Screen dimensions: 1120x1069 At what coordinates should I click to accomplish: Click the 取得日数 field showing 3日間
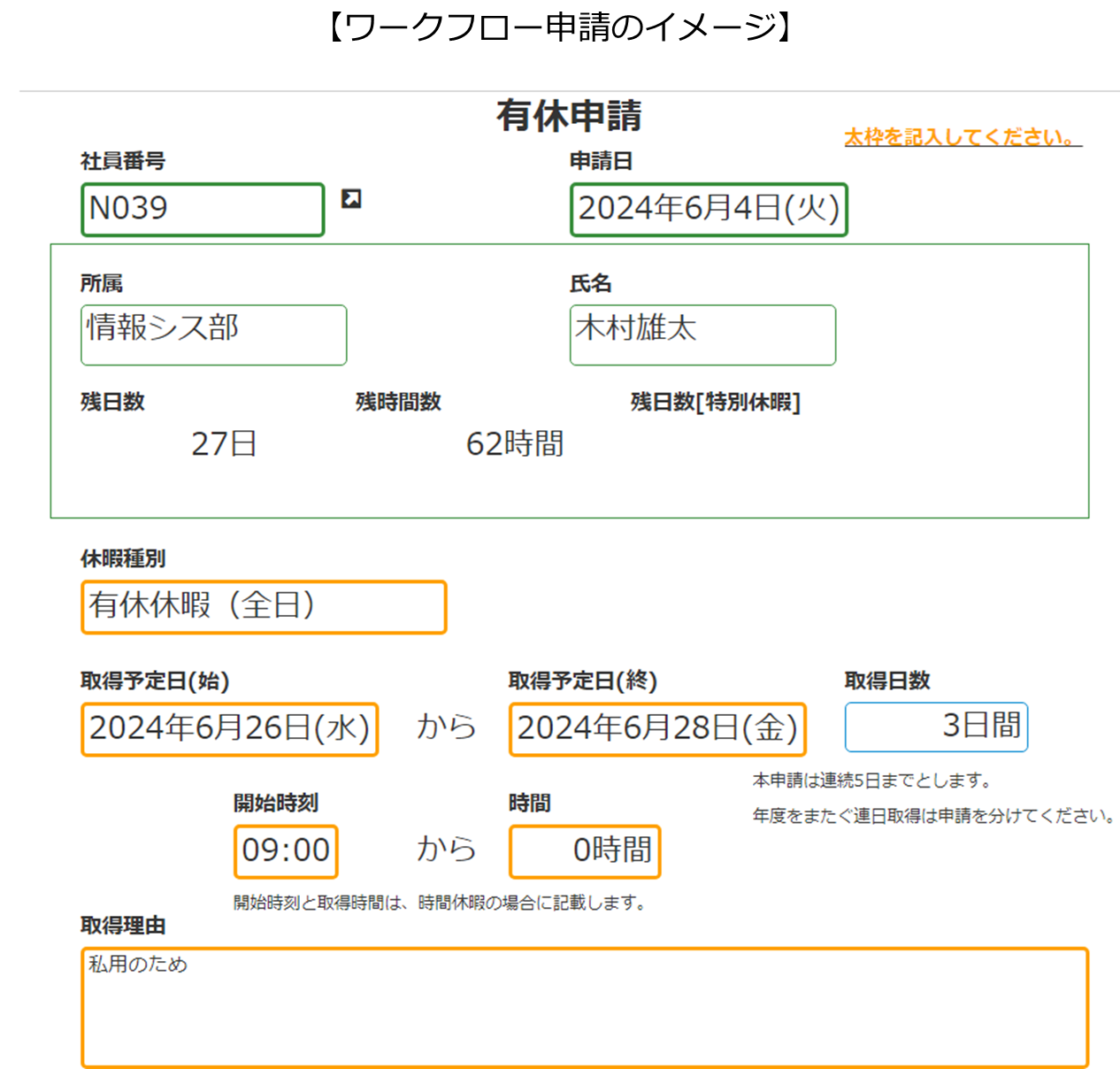(936, 727)
